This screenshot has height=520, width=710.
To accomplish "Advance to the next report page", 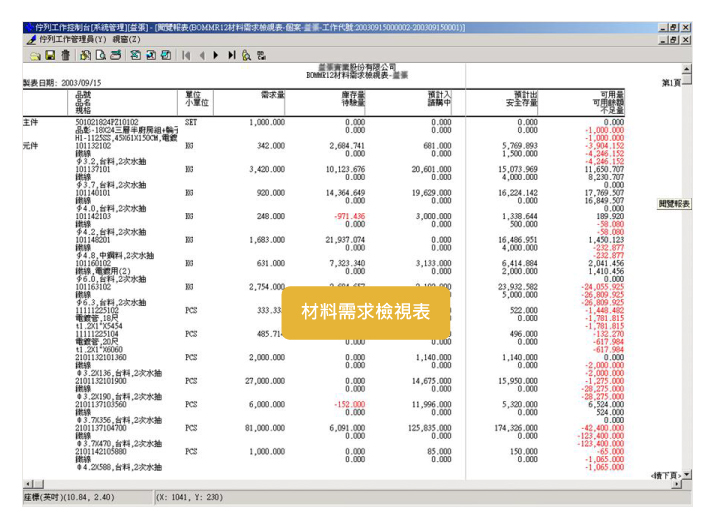I will [x=215, y=57].
